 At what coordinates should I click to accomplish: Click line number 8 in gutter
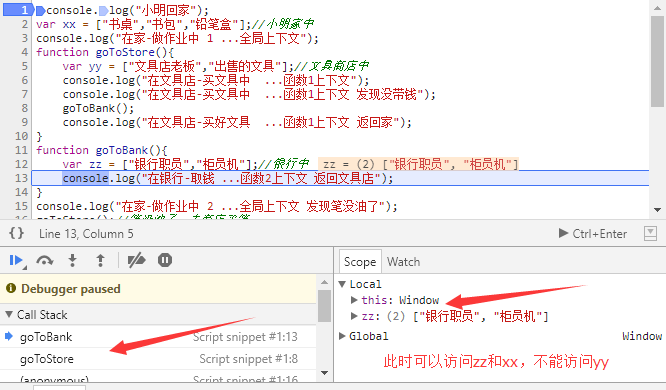[24, 108]
